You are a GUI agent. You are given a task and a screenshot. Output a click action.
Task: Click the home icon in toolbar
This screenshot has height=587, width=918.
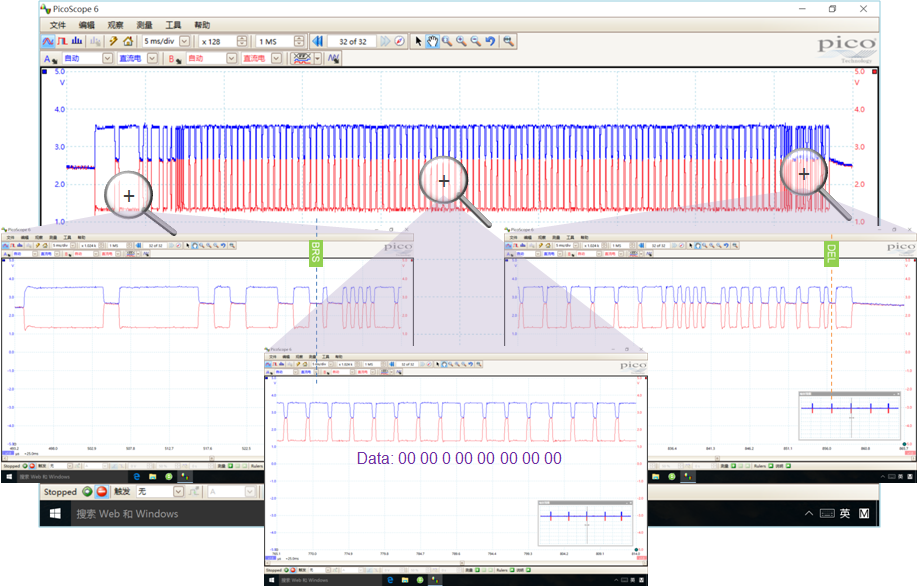pos(128,42)
